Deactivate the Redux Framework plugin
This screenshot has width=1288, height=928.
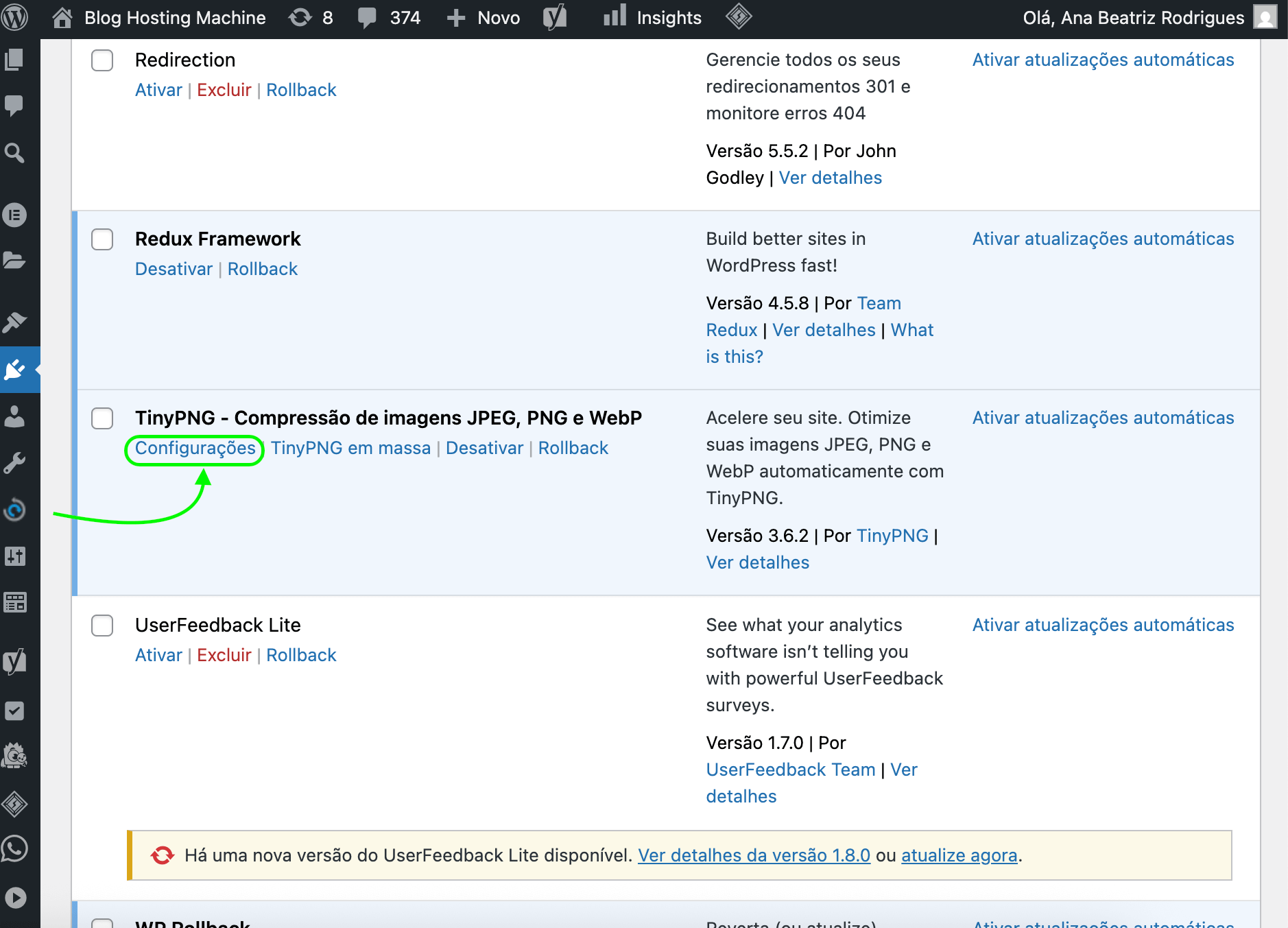174,269
